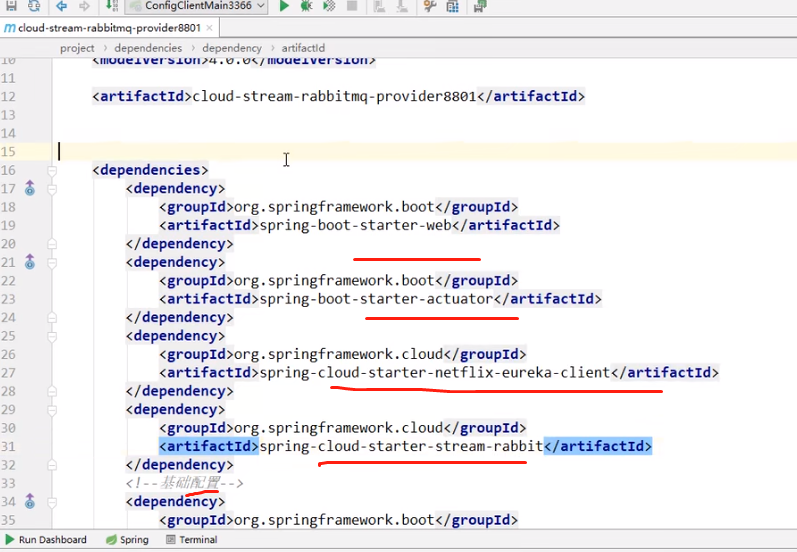Run with the green play icon
797x552 pixels.
pyautogui.click(x=284, y=6)
